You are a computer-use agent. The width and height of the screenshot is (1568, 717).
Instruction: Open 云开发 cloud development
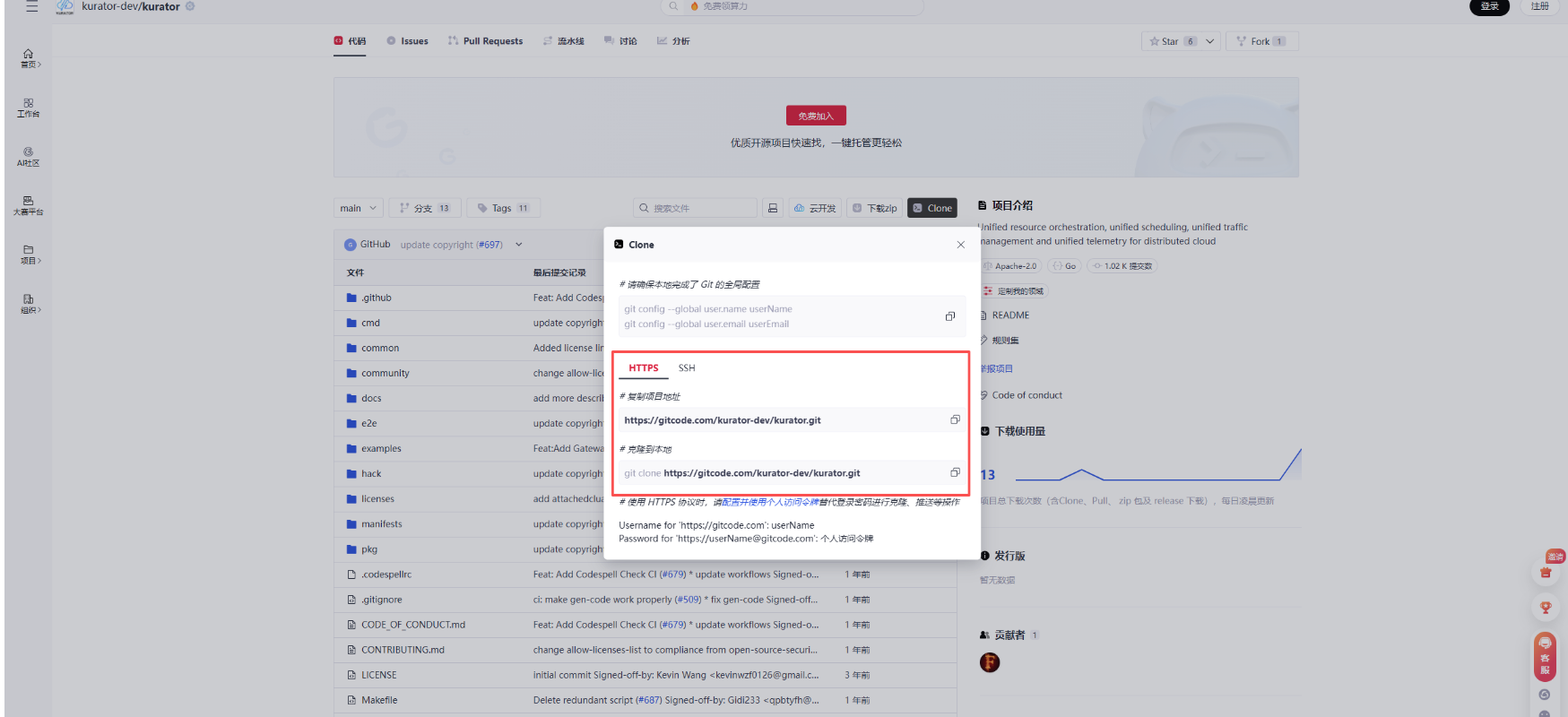[814, 208]
